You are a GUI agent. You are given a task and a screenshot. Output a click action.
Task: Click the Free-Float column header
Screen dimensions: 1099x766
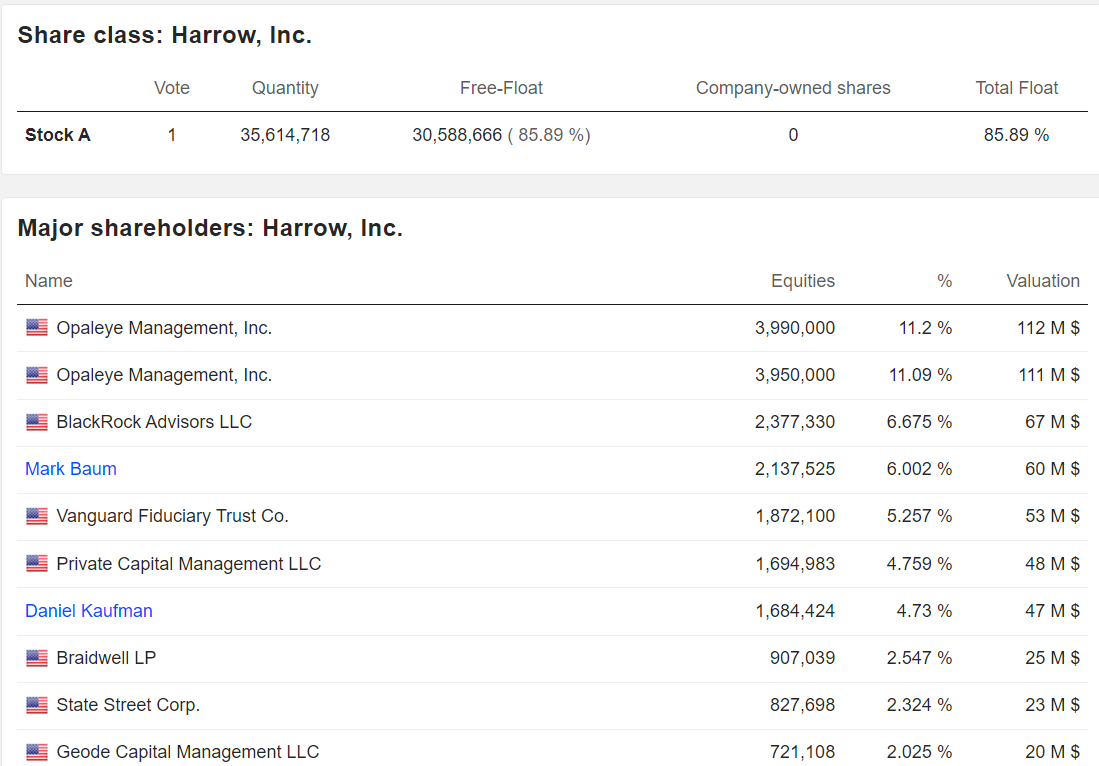pyautogui.click(x=501, y=88)
